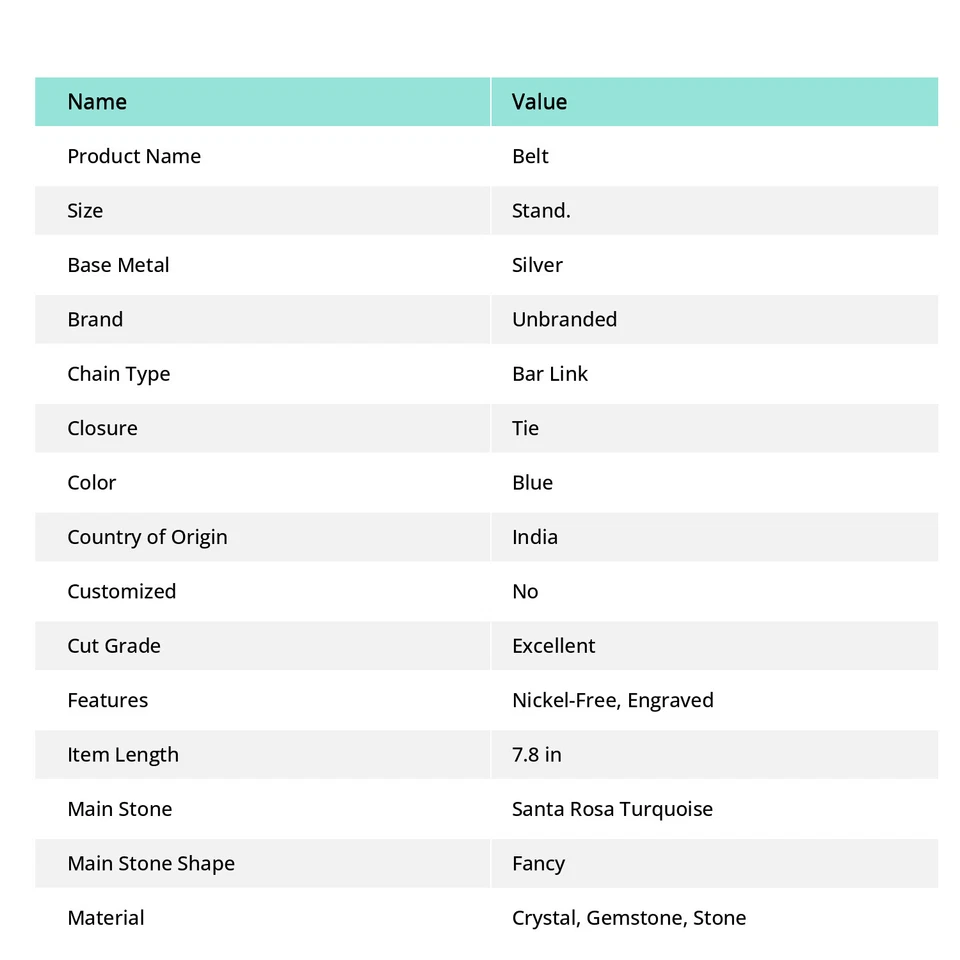Select the Country of Origin label

tap(147, 537)
